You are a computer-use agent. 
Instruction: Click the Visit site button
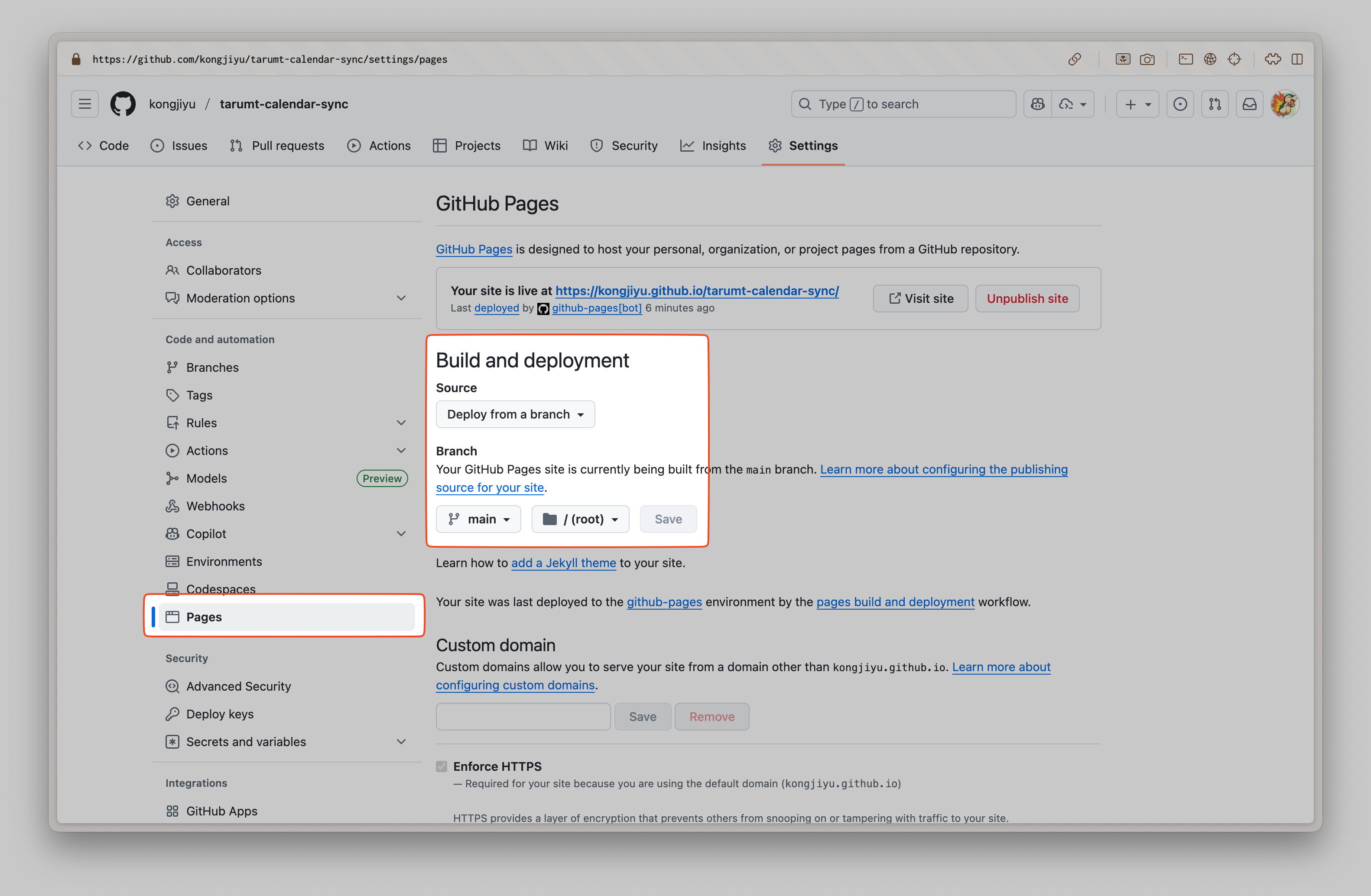(x=920, y=298)
